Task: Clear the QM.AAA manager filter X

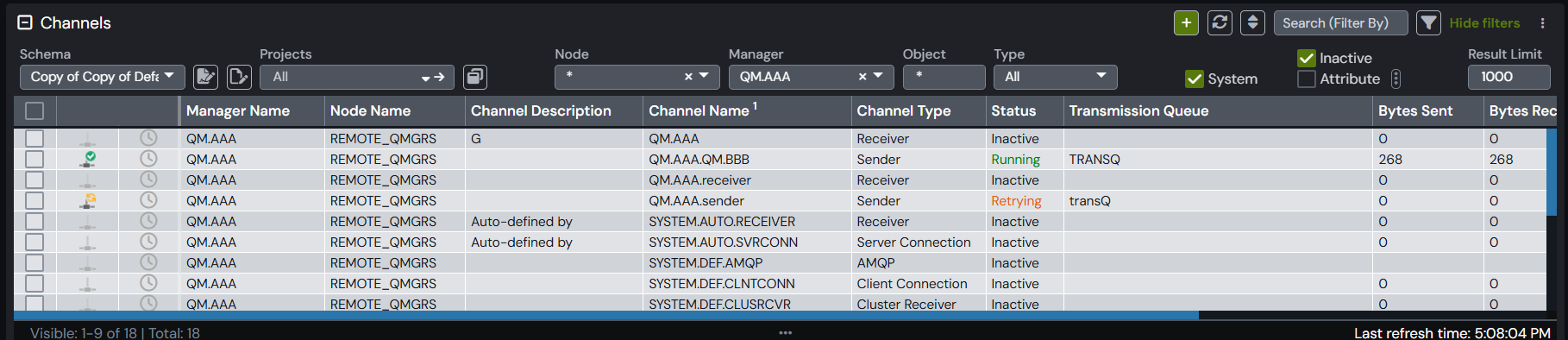Action: [862, 77]
